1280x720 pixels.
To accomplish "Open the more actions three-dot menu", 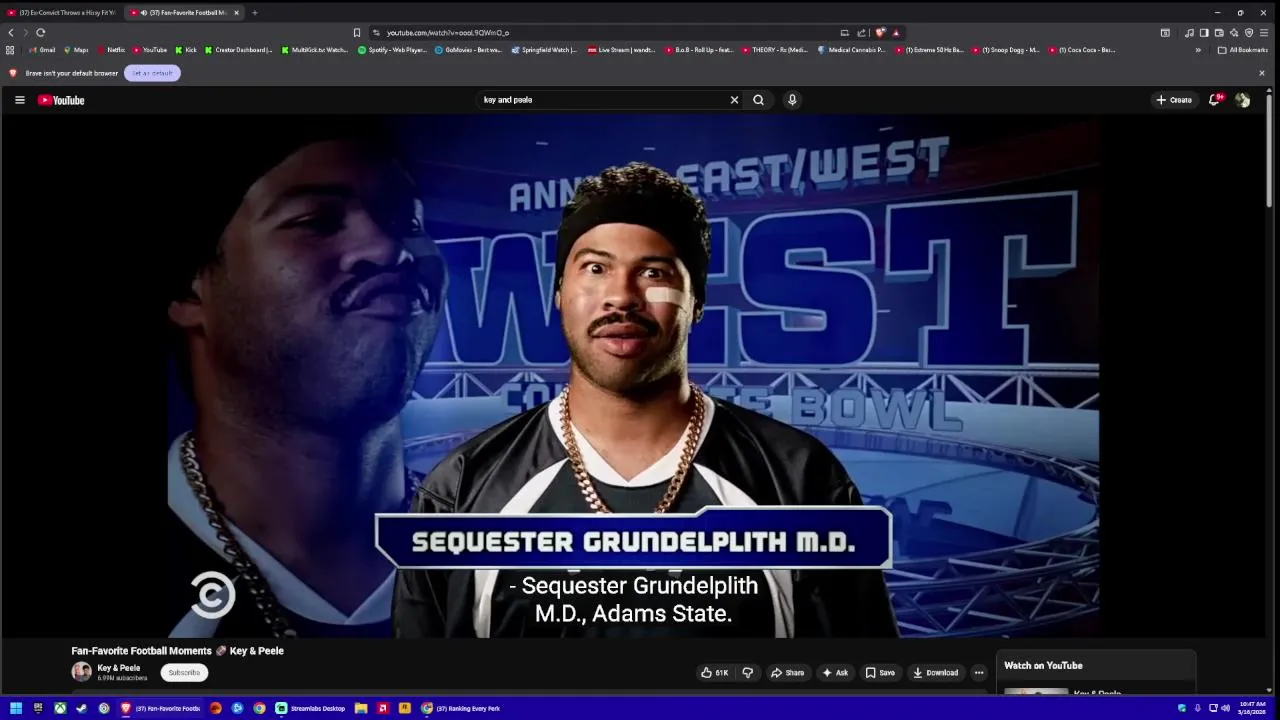I will (979, 673).
